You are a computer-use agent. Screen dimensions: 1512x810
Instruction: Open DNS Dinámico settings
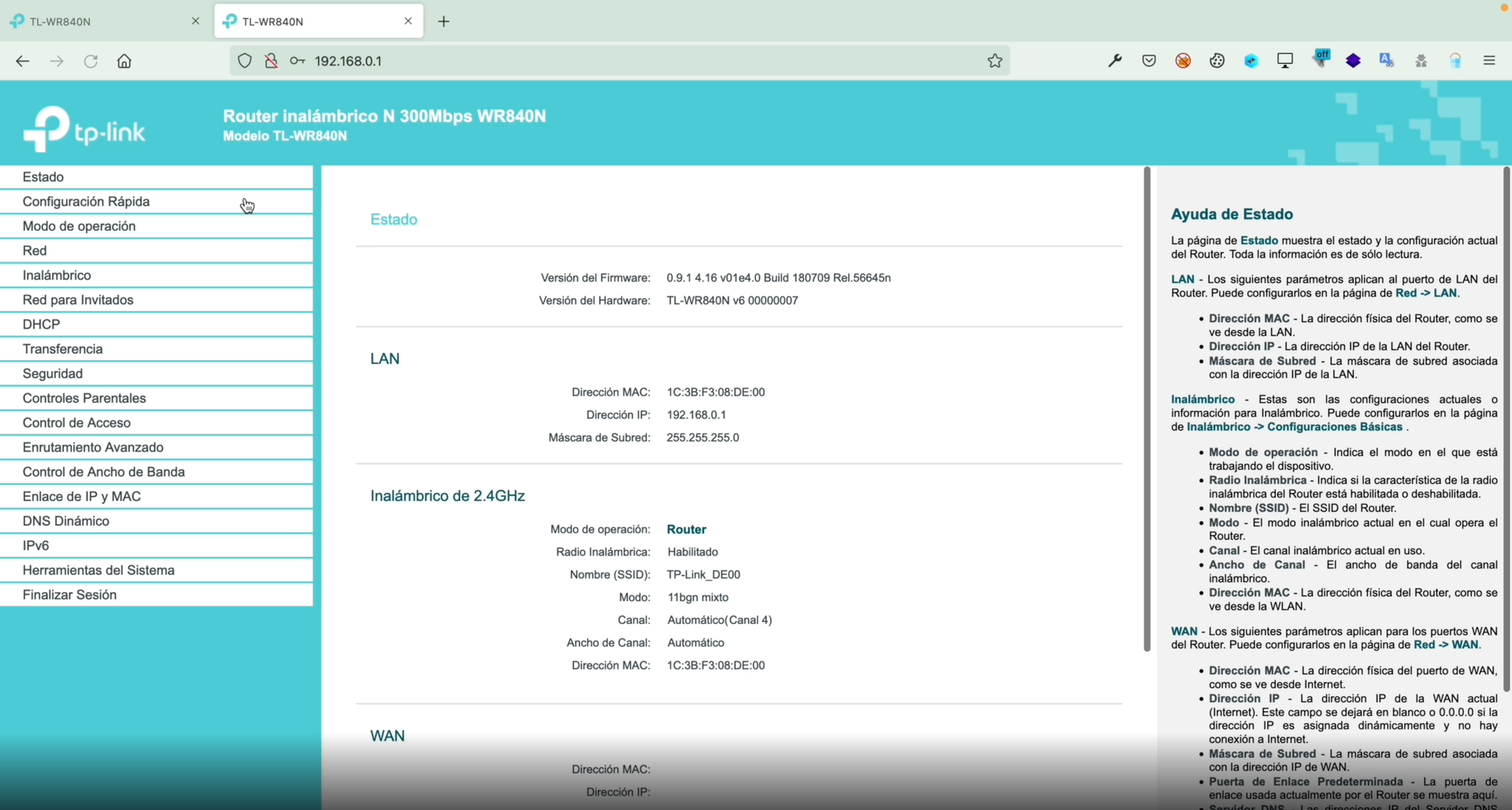point(156,521)
